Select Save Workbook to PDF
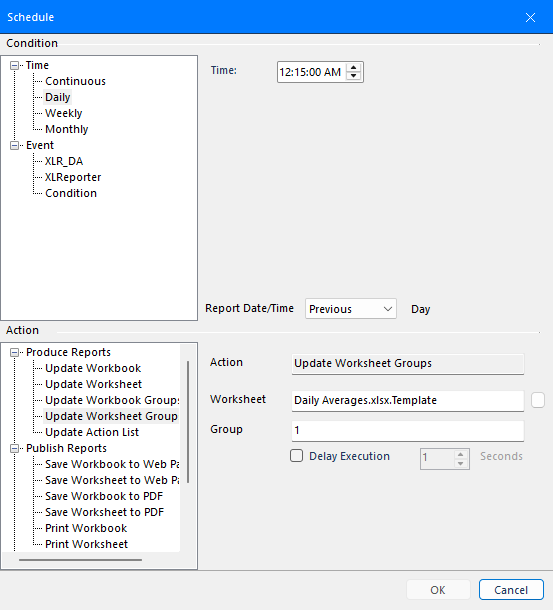The image size is (553, 610). 104,496
